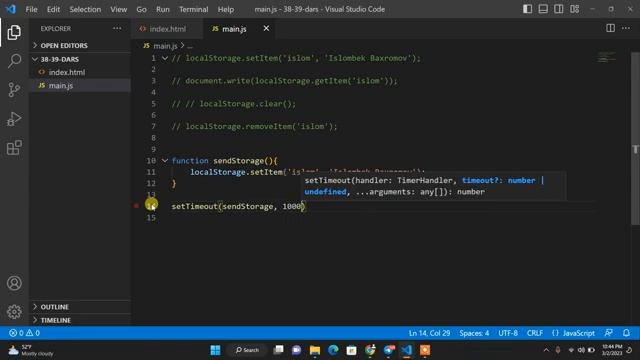Open the Windows Start menu
Viewport: 640px width, 360px height.
coord(215,350)
